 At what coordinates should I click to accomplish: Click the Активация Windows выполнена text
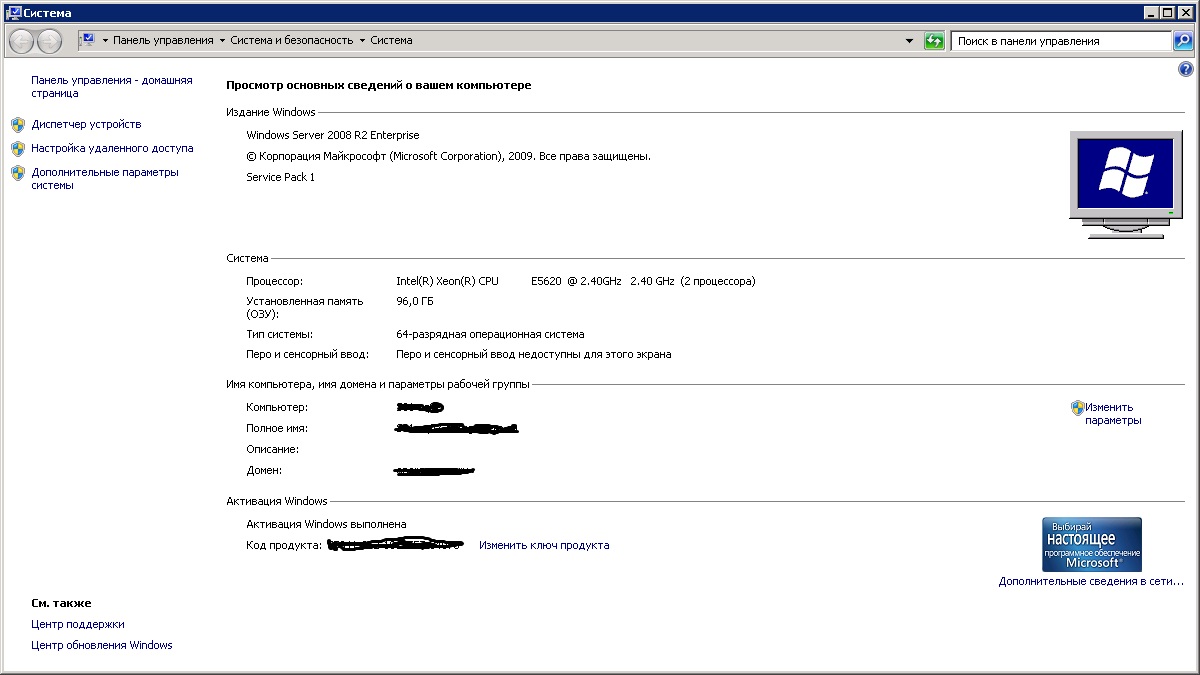(326, 525)
